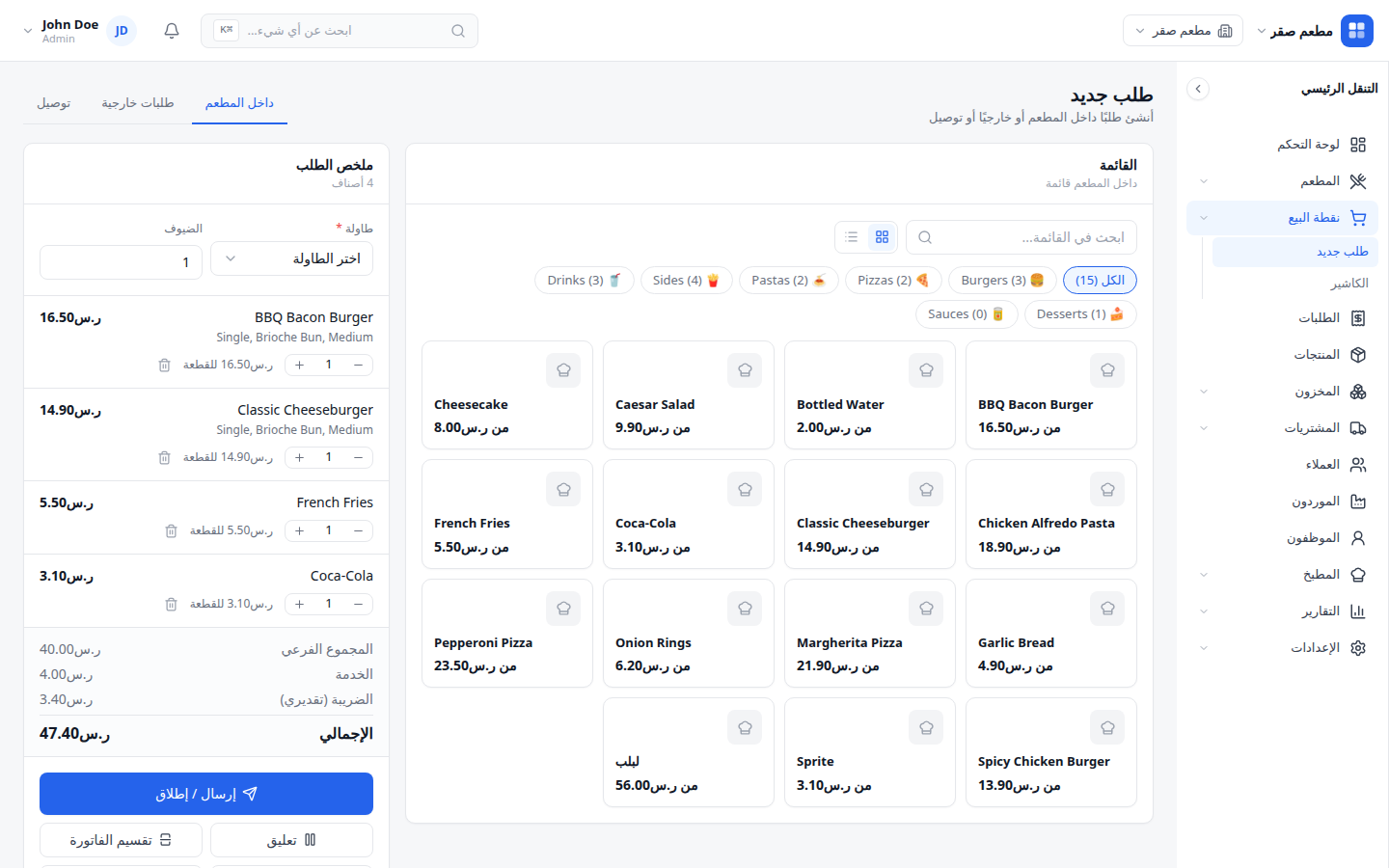
Task: Expand the المطعم sidebar section
Action: pyautogui.click(x=1282, y=181)
